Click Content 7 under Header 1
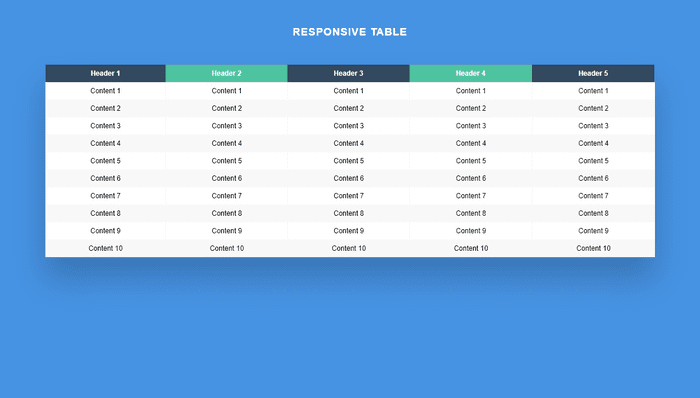 click(105, 196)
